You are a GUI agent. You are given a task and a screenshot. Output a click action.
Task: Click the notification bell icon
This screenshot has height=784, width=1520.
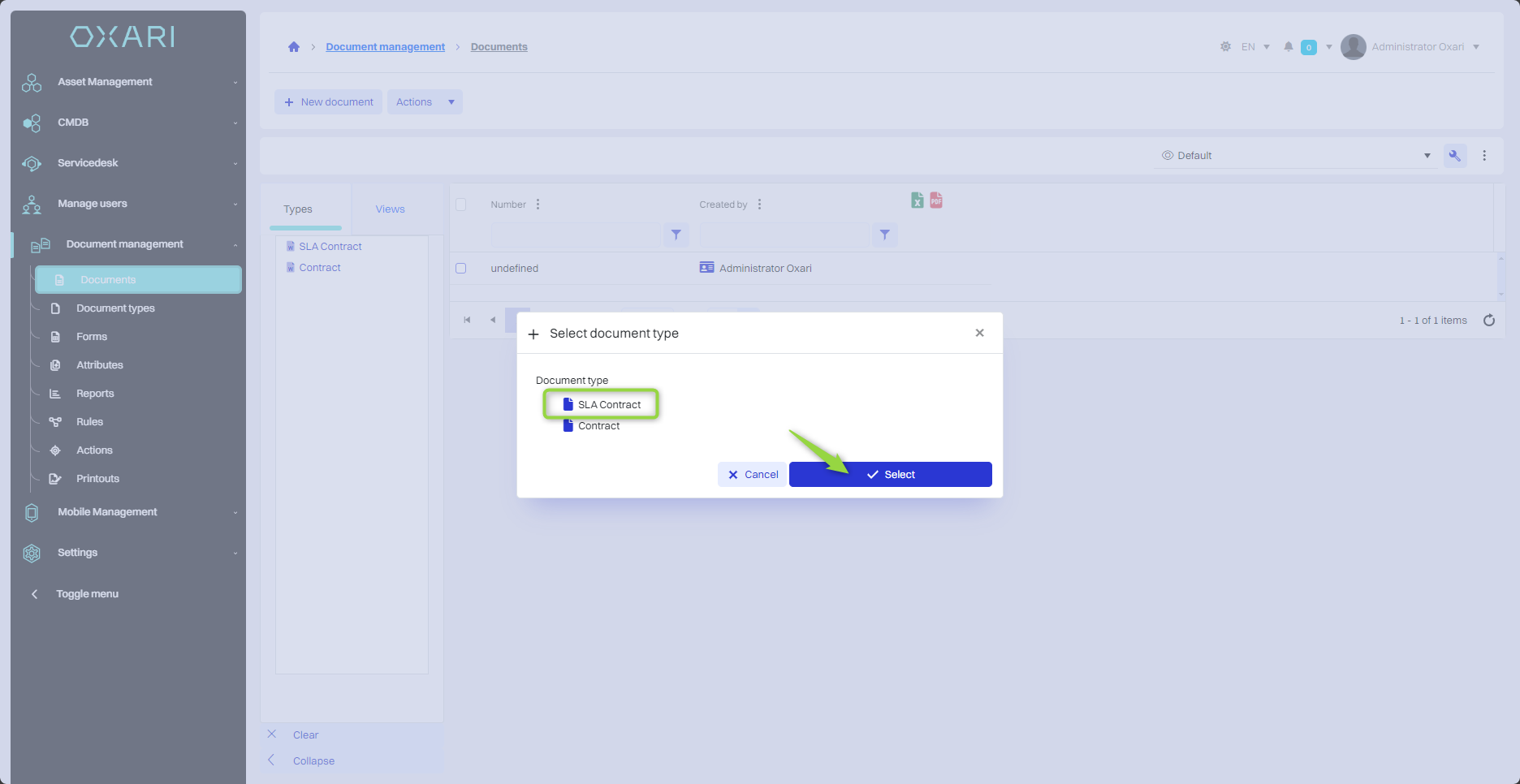coord(1288,47)
